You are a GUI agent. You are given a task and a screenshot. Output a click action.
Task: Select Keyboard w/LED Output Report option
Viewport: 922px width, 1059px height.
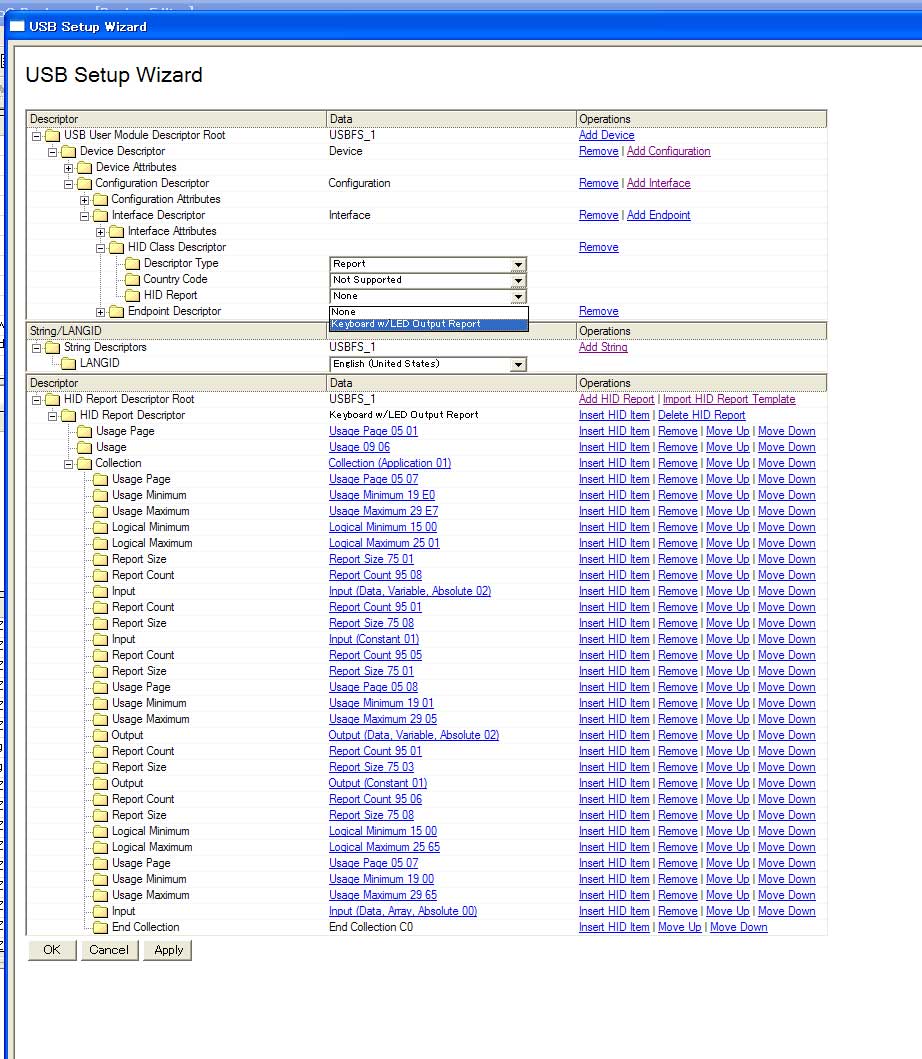tap(428, 324)
